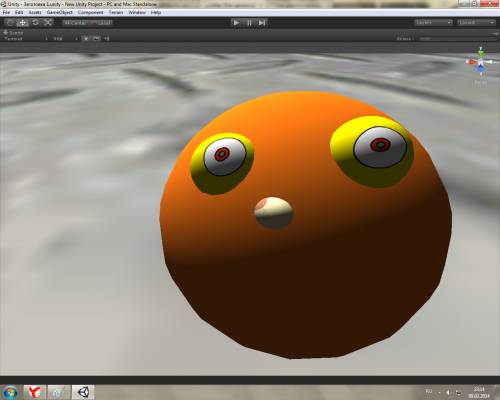This screenshot has width=500, height=400.
Task: Pause the game with the Pause button
Action: coord(249,23)
